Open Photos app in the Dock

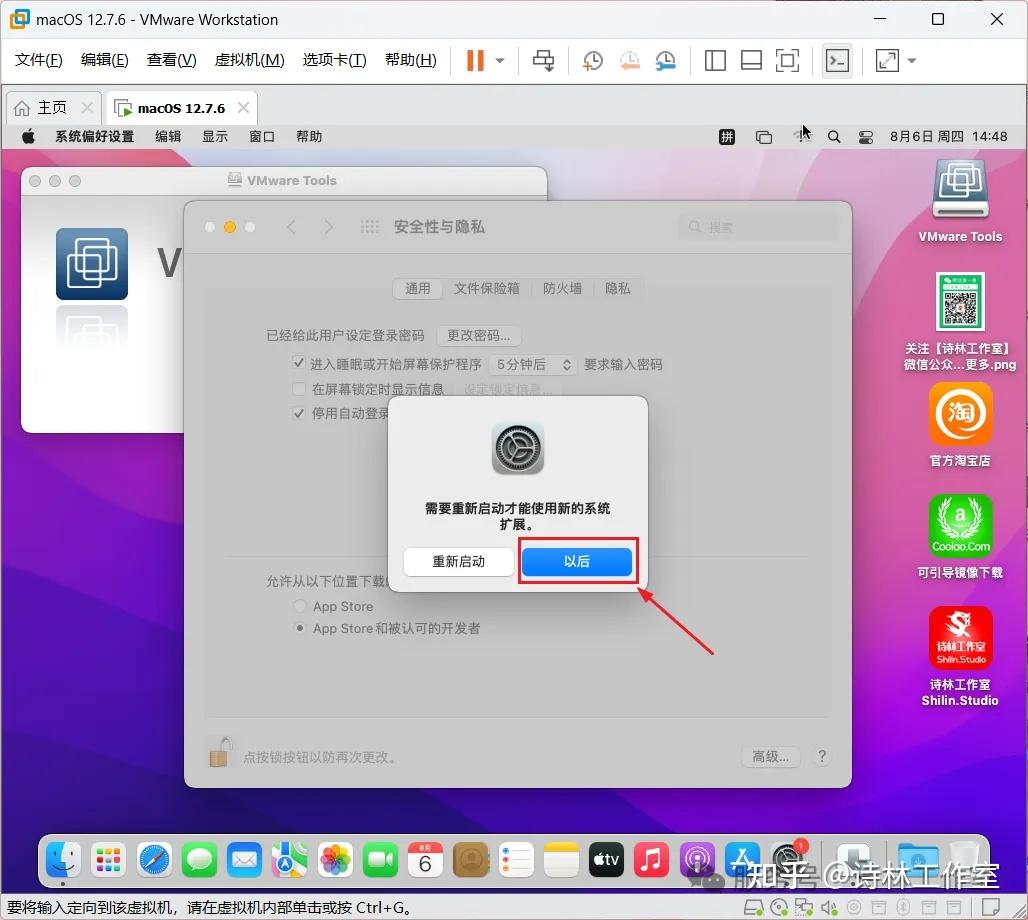pyautogui.click(x=335, y=860)
